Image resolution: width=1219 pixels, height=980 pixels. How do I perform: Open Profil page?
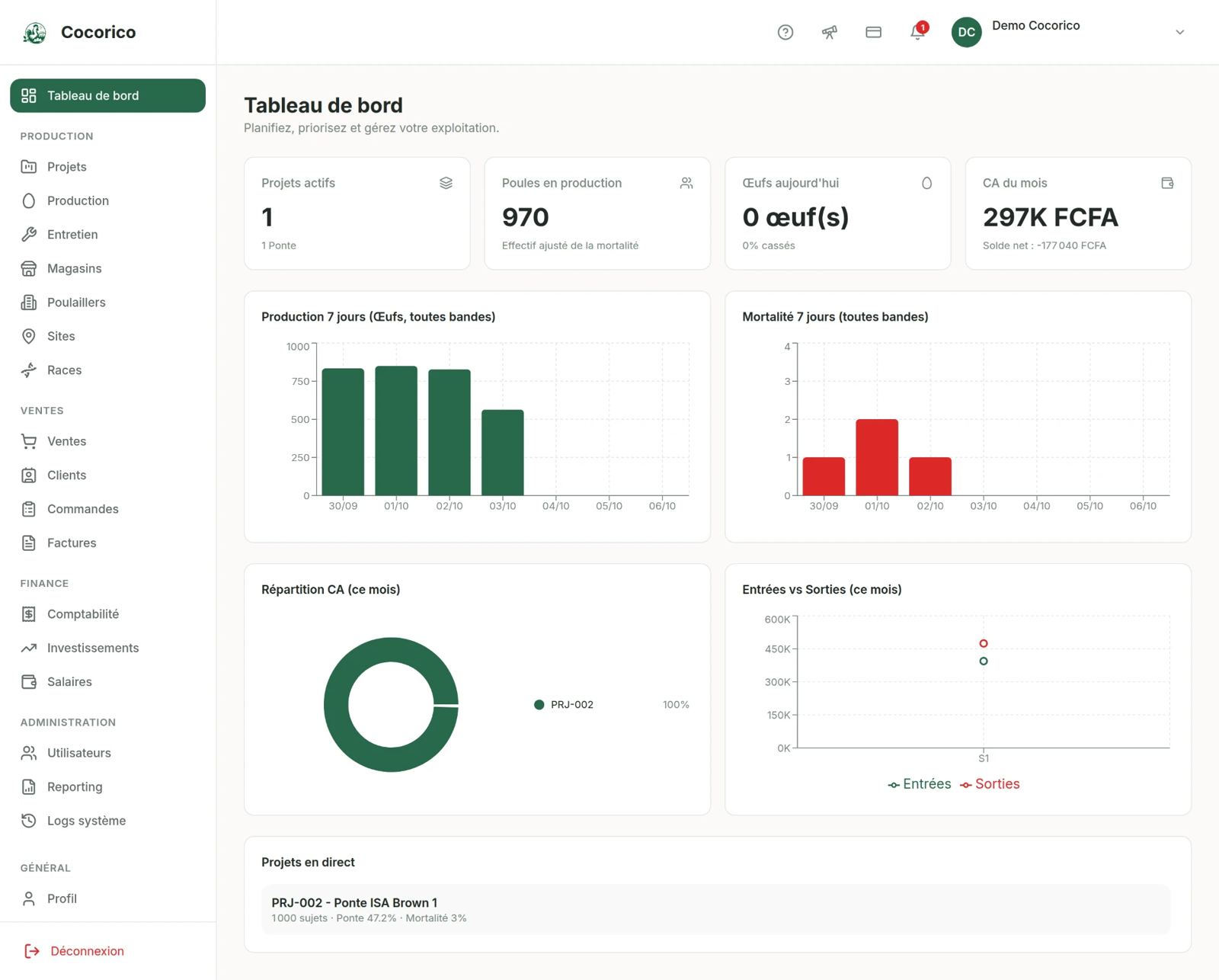click(x=107, y=899)
